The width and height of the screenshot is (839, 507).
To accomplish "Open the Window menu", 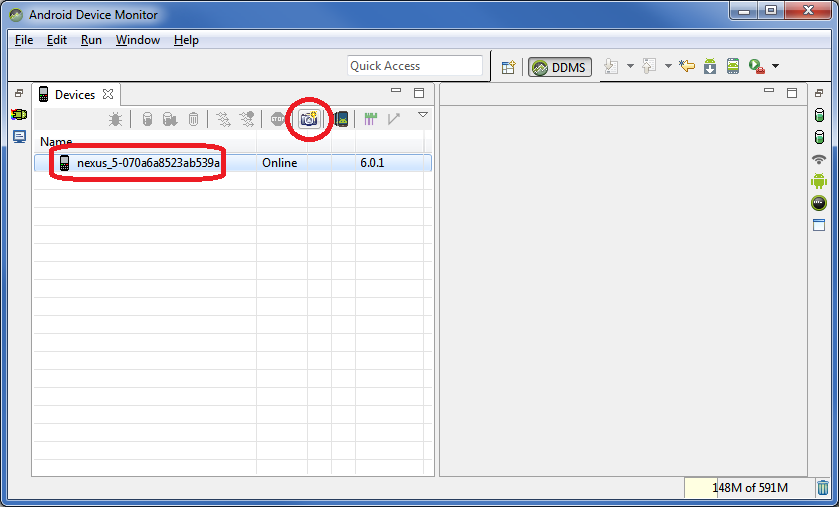I will click(x=138, y=40).
